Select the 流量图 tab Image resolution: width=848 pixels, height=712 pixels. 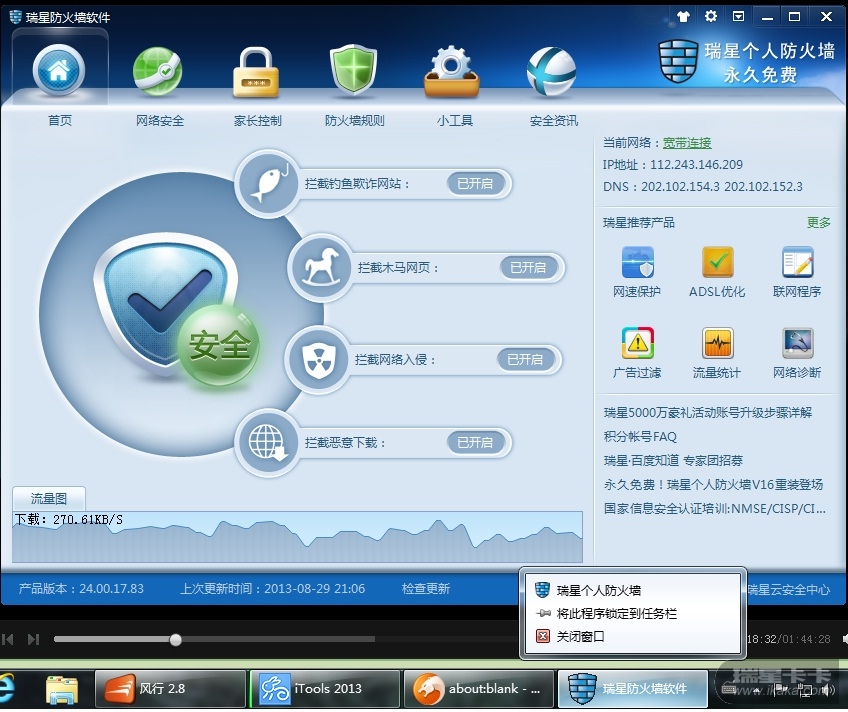(49, 498)
